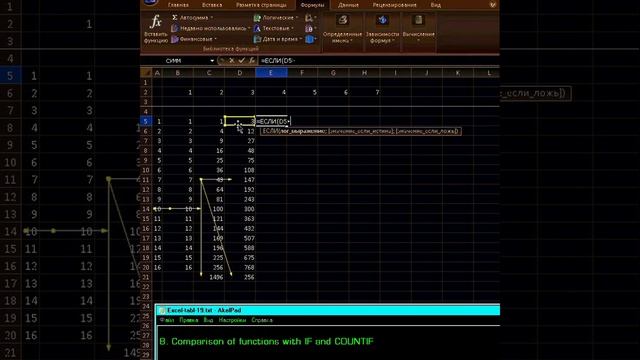This screenshot has width=640, height=360.
Task: Open AkelPad Правка menu
Action: [189, 320]
